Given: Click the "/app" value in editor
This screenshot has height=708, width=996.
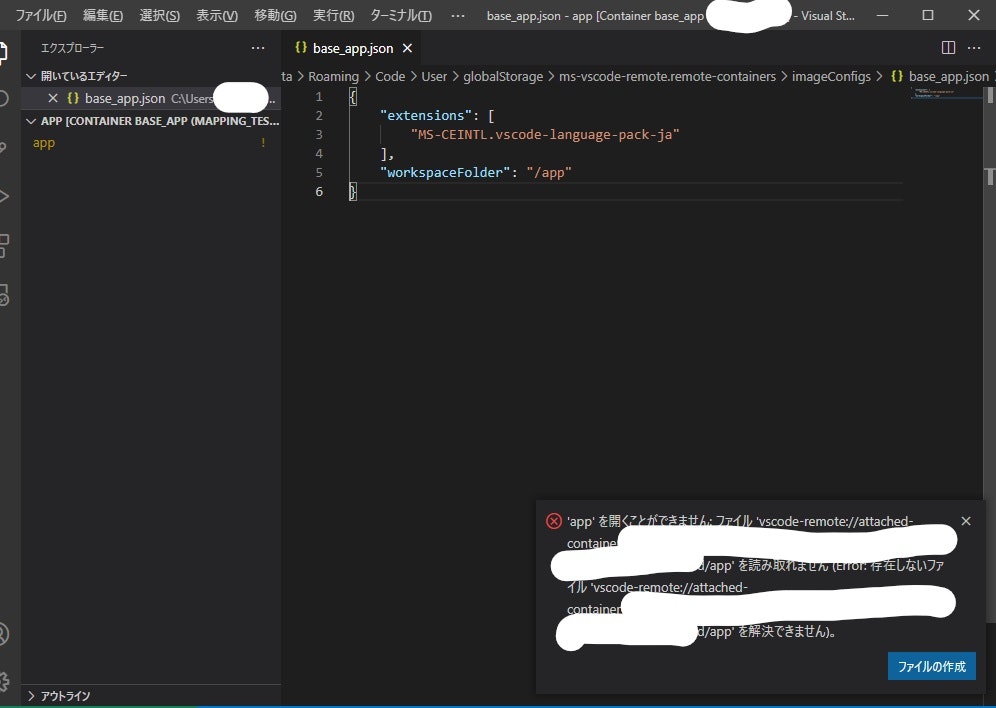Looking at the screenshot, I should coord(549,173).
